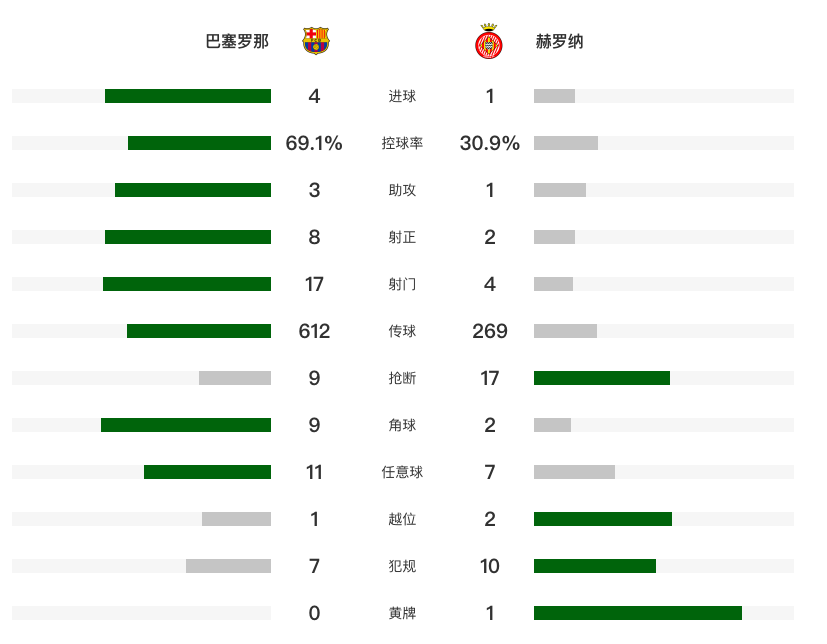The width and height of the screenshot is (827, 644).
Task: Click Girona's 30.9% possession value
Action: [489, 143]
